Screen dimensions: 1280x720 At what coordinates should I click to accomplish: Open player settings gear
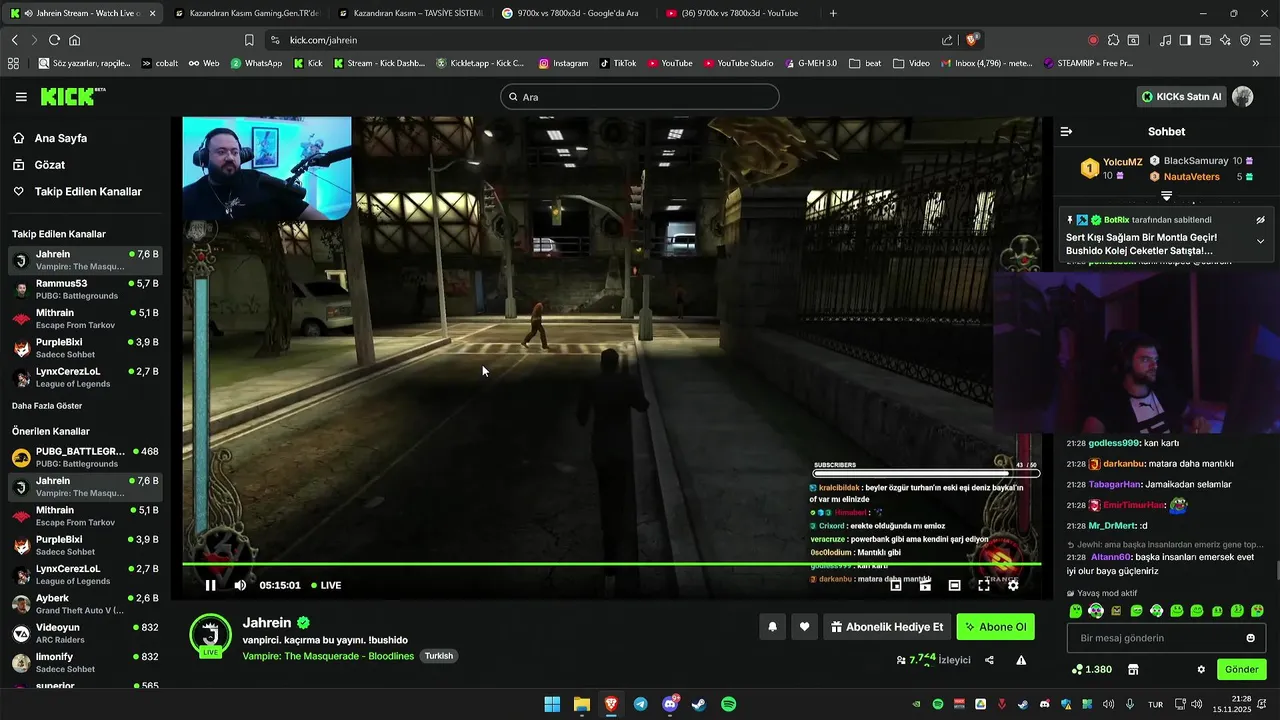(x=1013, y=585)
